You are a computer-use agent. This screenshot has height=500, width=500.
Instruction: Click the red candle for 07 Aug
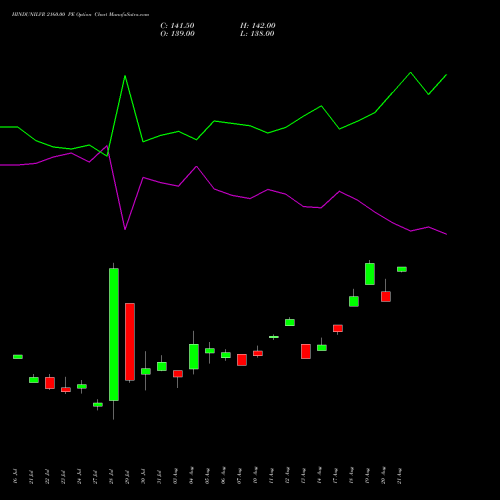tap(242, 360)
